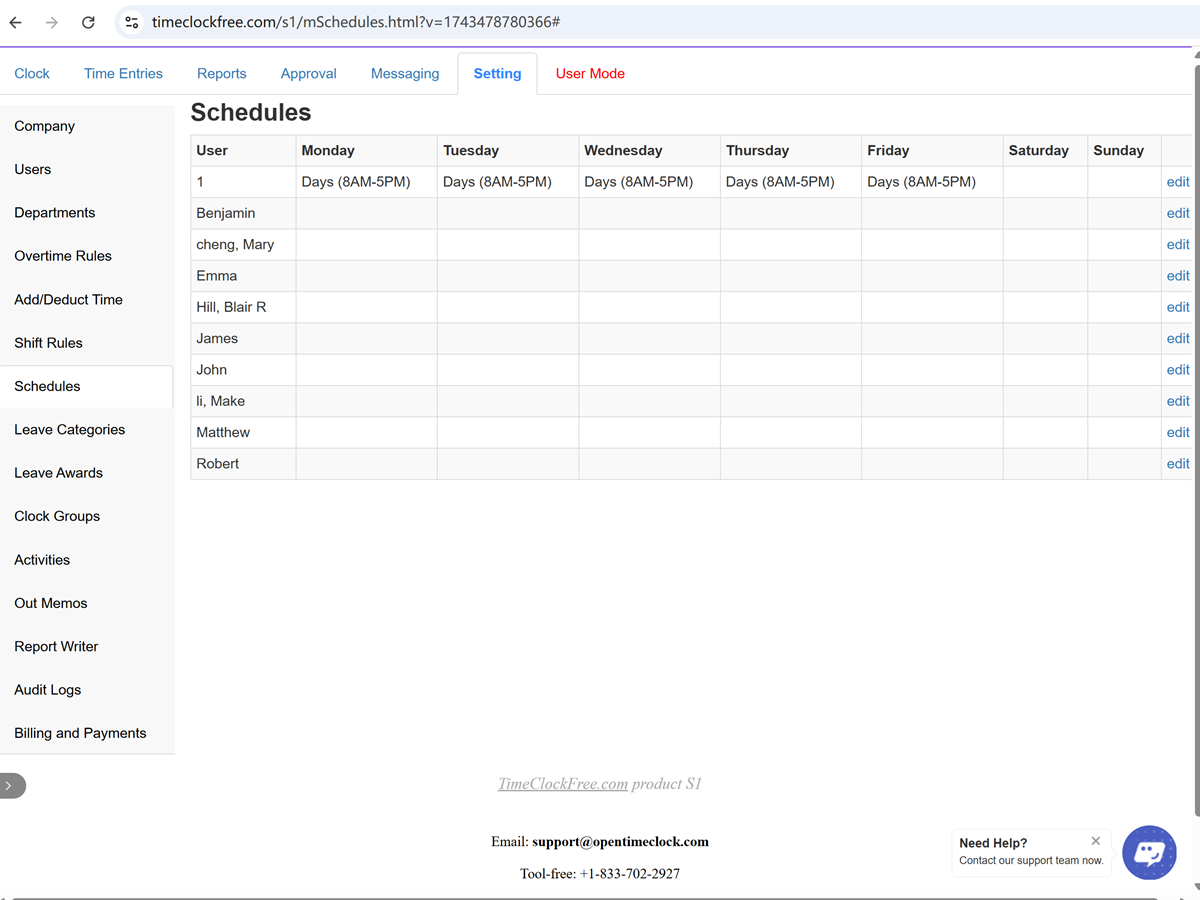Open the TimeClockFree.com footer link
This screenshot has width=1200, height=900.
point(563,784)
